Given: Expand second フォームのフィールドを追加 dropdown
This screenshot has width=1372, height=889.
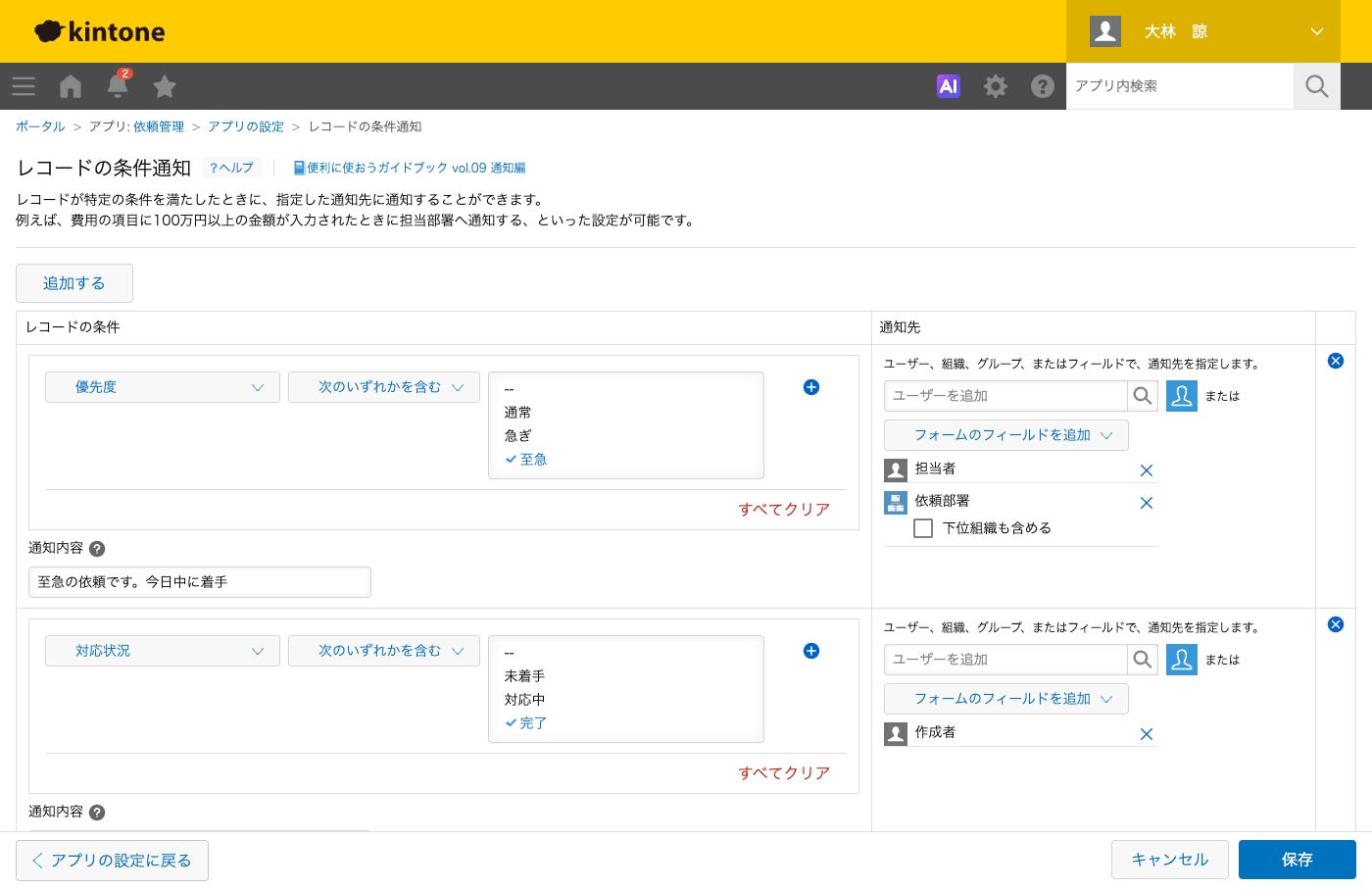Looking at the screenshot, I should tap(1006, 699).
